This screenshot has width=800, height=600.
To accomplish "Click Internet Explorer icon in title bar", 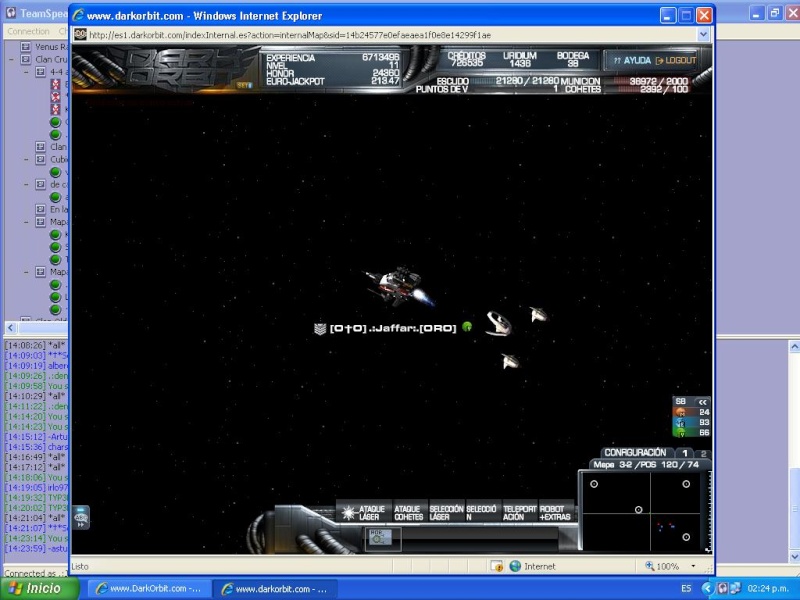I will click(x=78, y=15).
